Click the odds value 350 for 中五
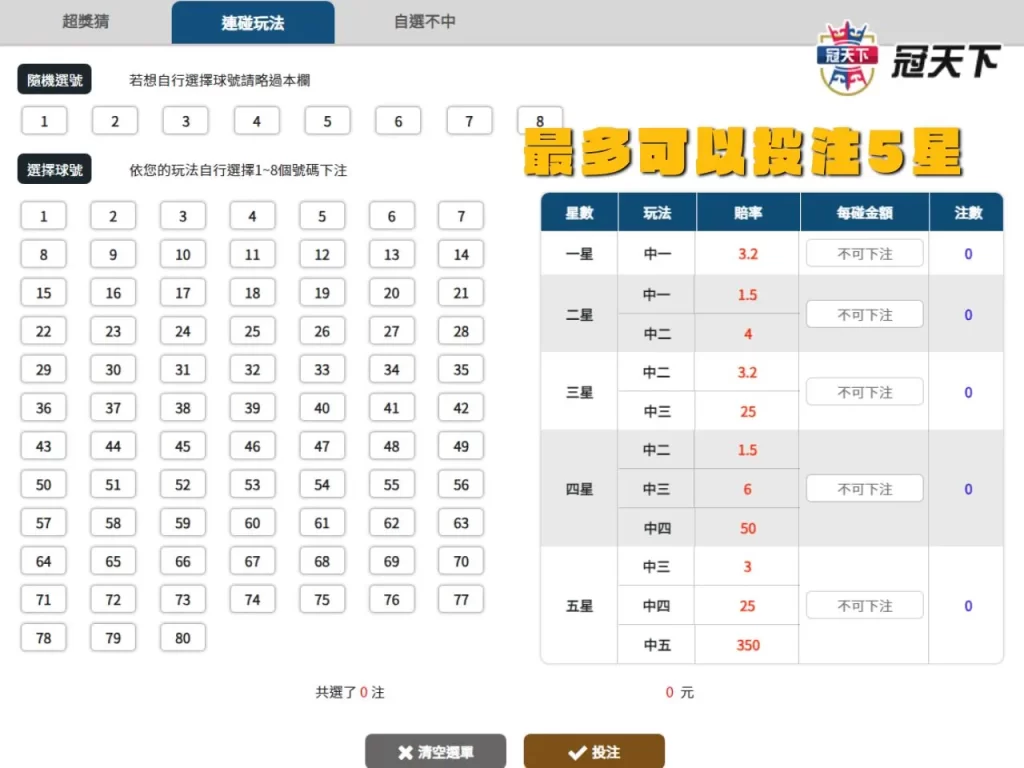The height and width of the screenshot is (768, 1024). 746,644
